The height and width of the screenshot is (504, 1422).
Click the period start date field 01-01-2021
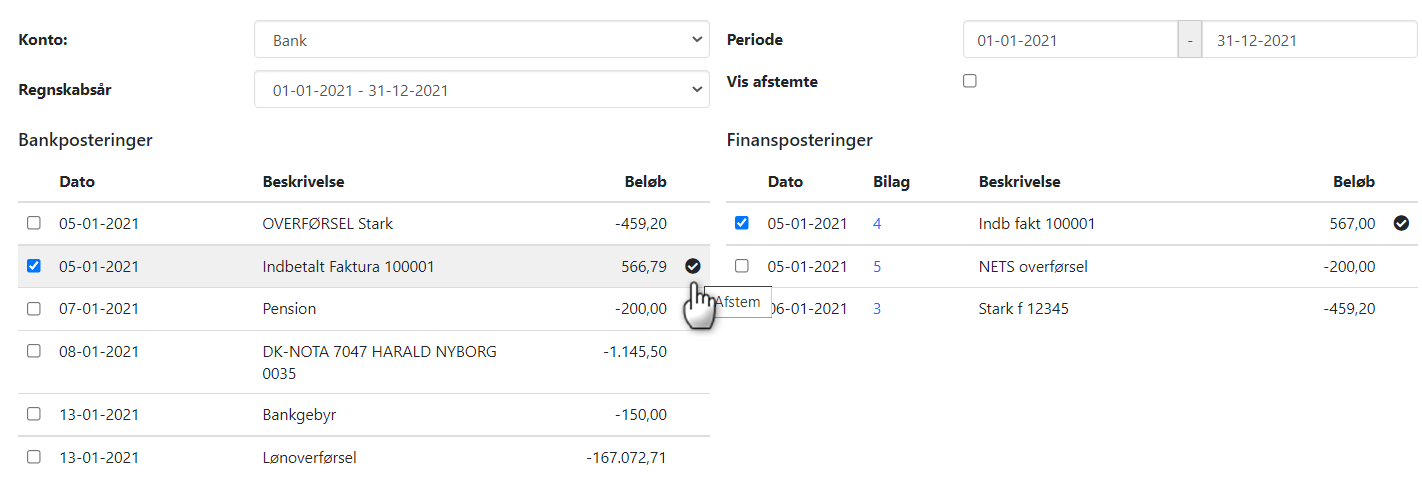point(1070,40)
